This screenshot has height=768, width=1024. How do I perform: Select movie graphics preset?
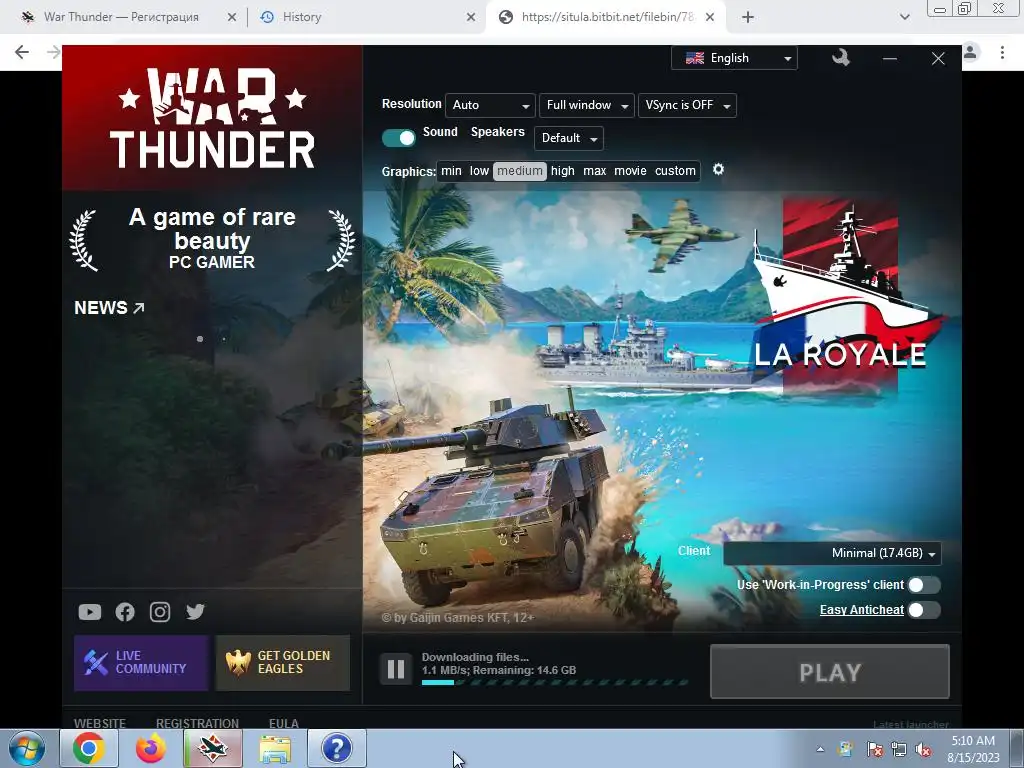[631, 171]
